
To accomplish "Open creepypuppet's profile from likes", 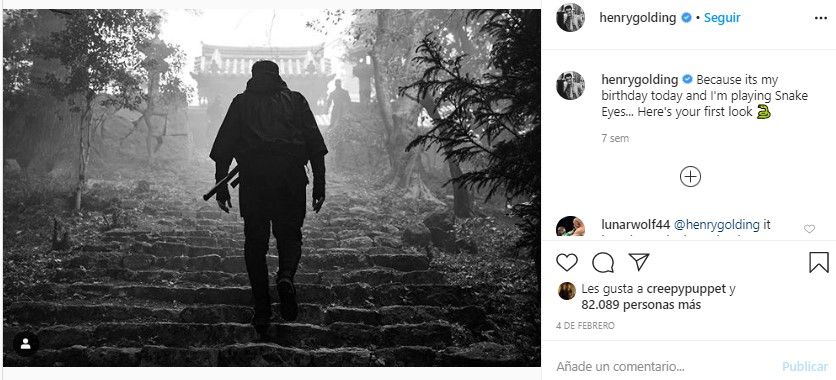I will coord(686,289).
